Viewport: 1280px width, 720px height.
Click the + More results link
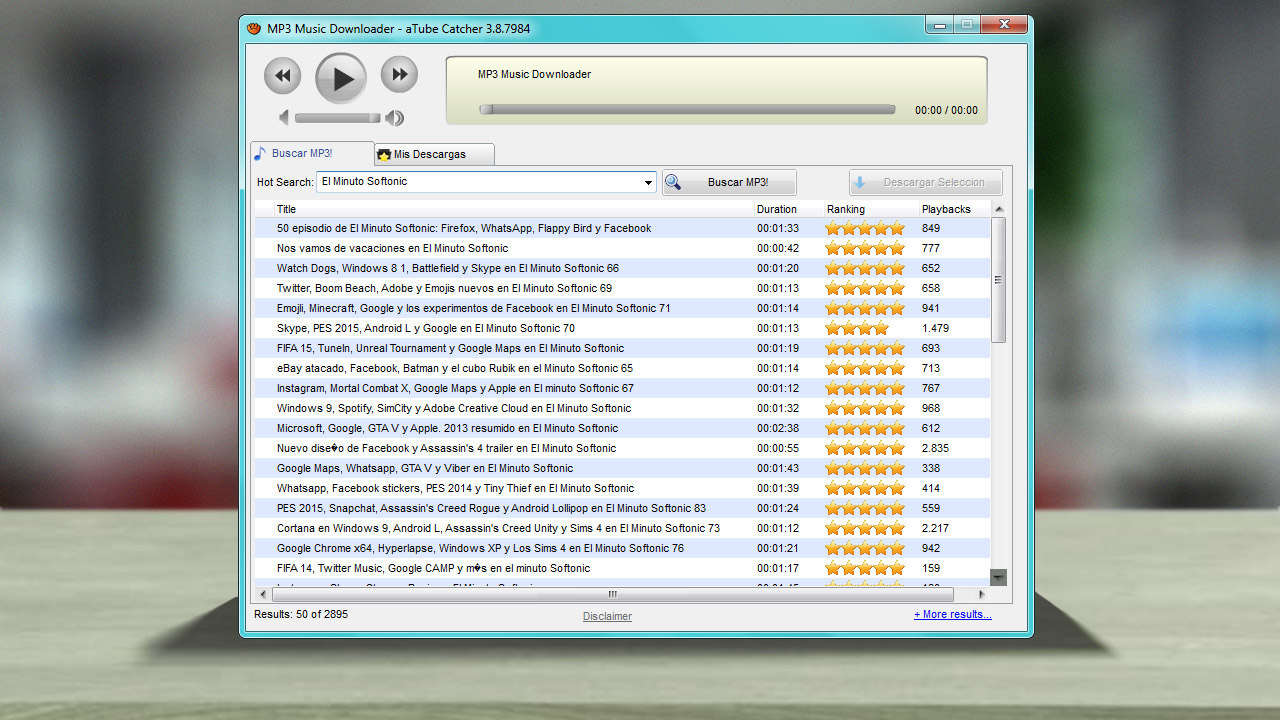(952, 615)
